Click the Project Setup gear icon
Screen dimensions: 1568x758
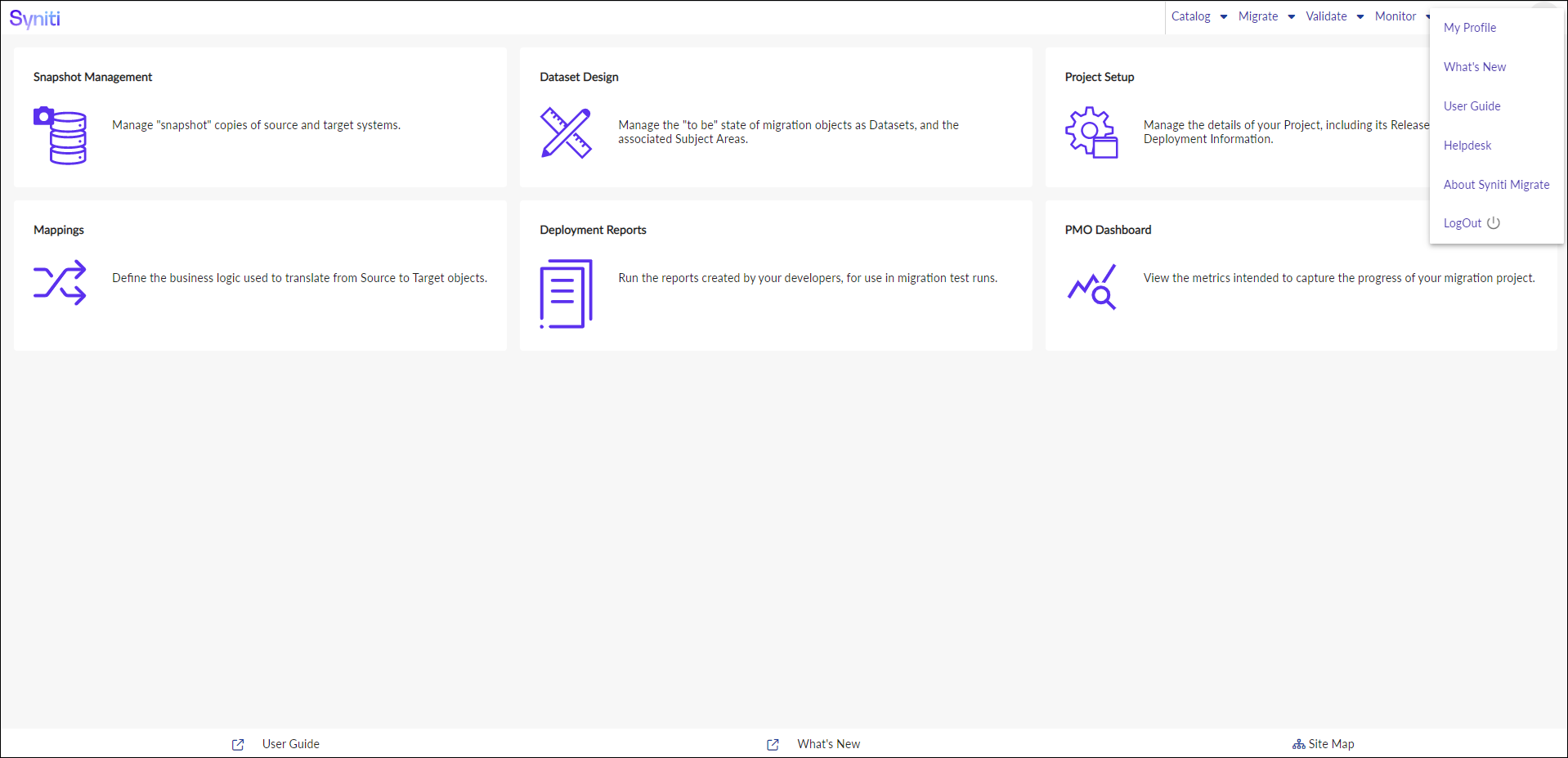1091,132
